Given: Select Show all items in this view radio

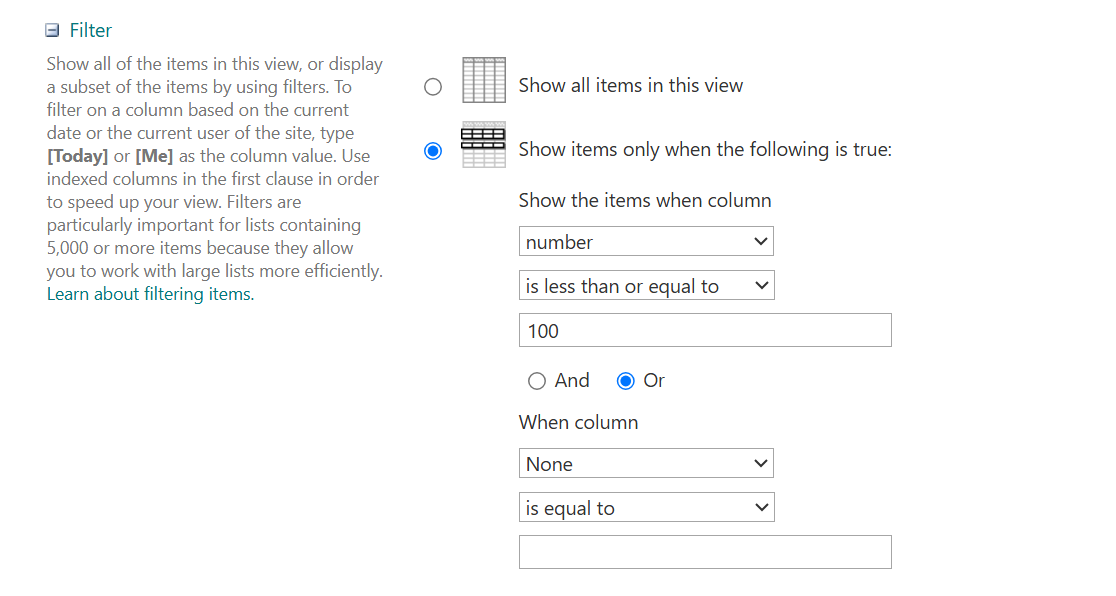Looking at the screenshot, I should pos(433,87).
